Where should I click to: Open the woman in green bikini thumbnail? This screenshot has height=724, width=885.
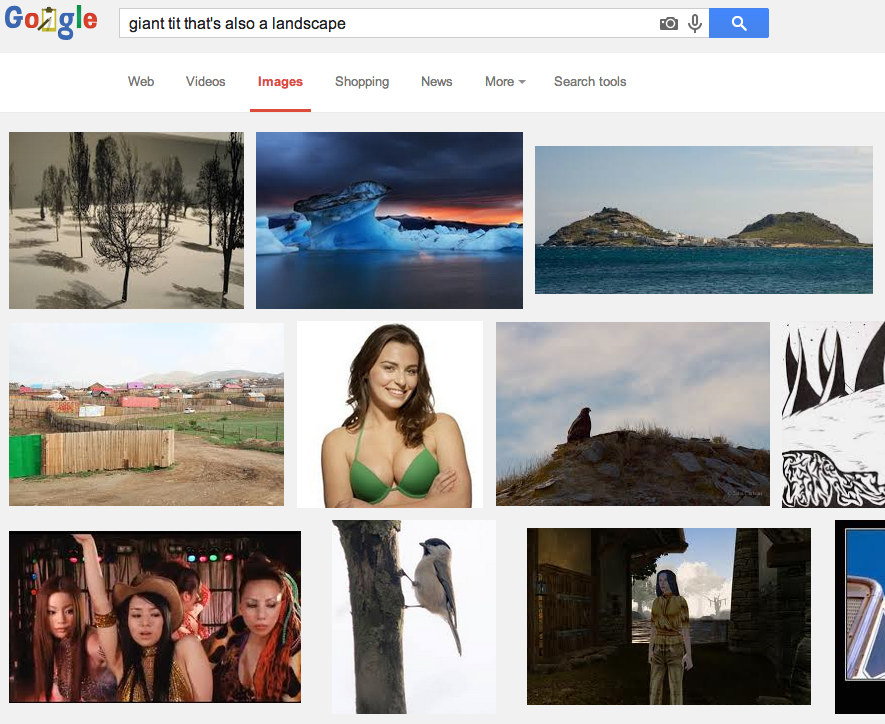(390, 414)
